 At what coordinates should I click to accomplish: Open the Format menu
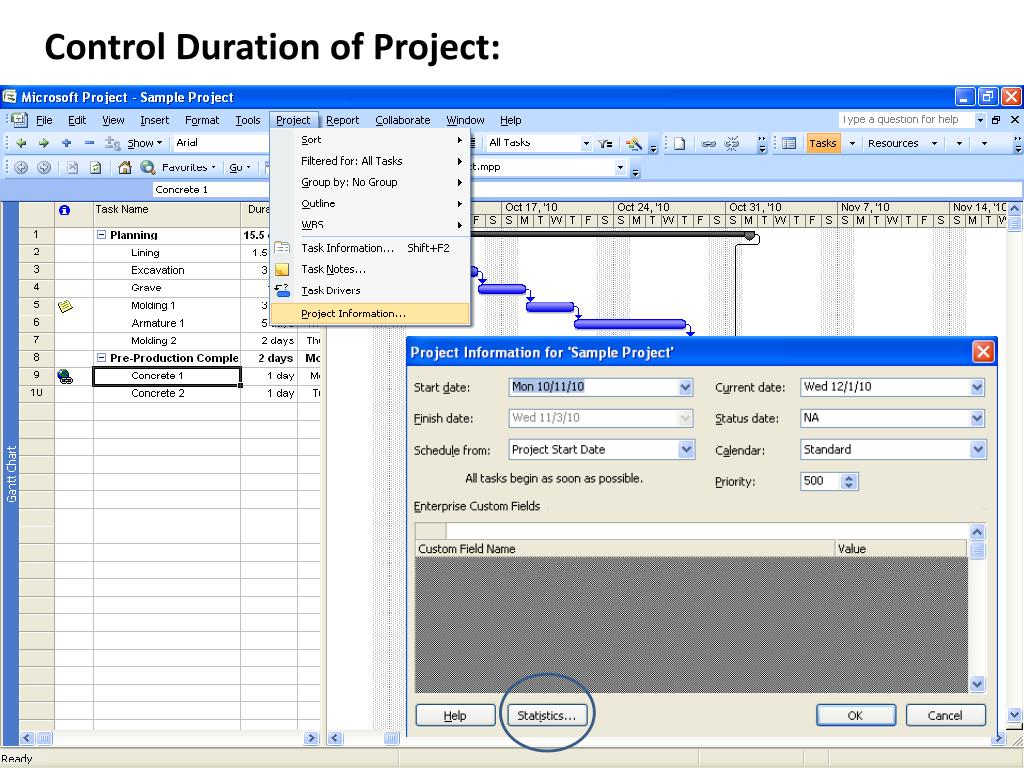click(x=202, y=120)
